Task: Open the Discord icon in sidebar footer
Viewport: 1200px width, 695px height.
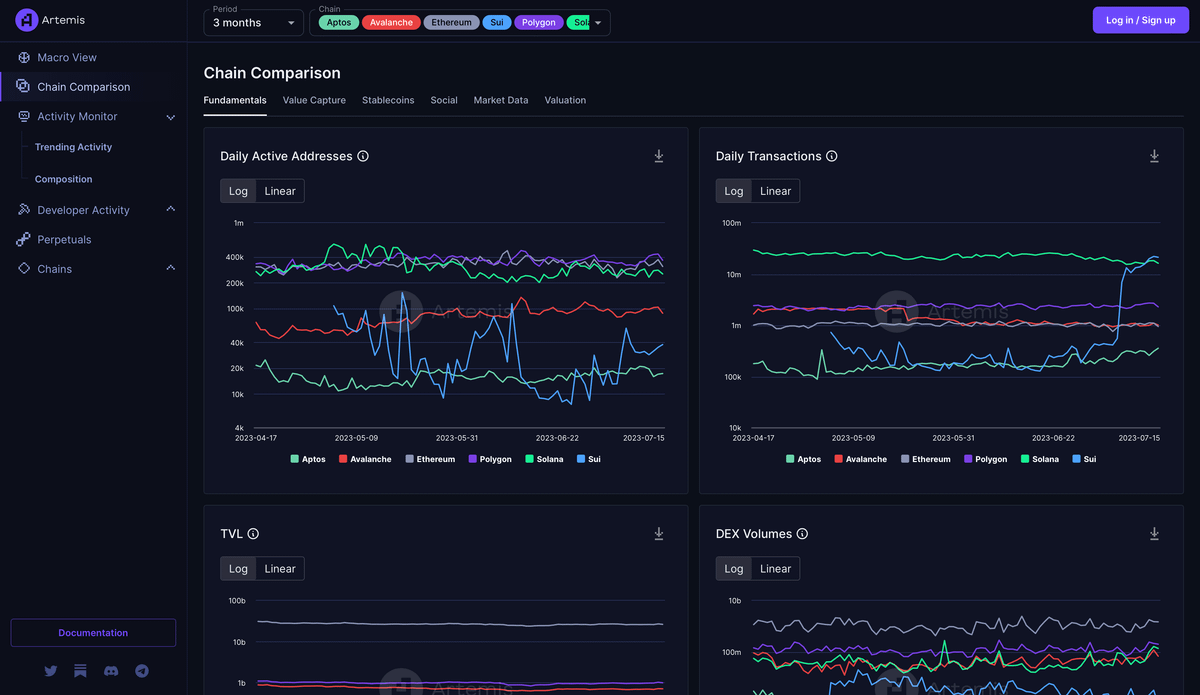Action: [x=111, y=671]
